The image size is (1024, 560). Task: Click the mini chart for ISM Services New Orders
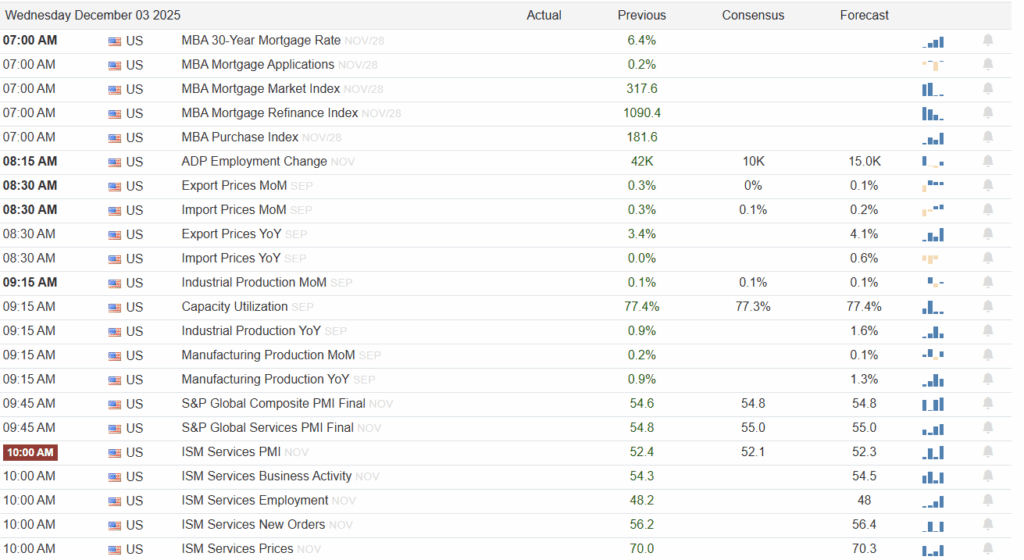[x=933, y=525]
